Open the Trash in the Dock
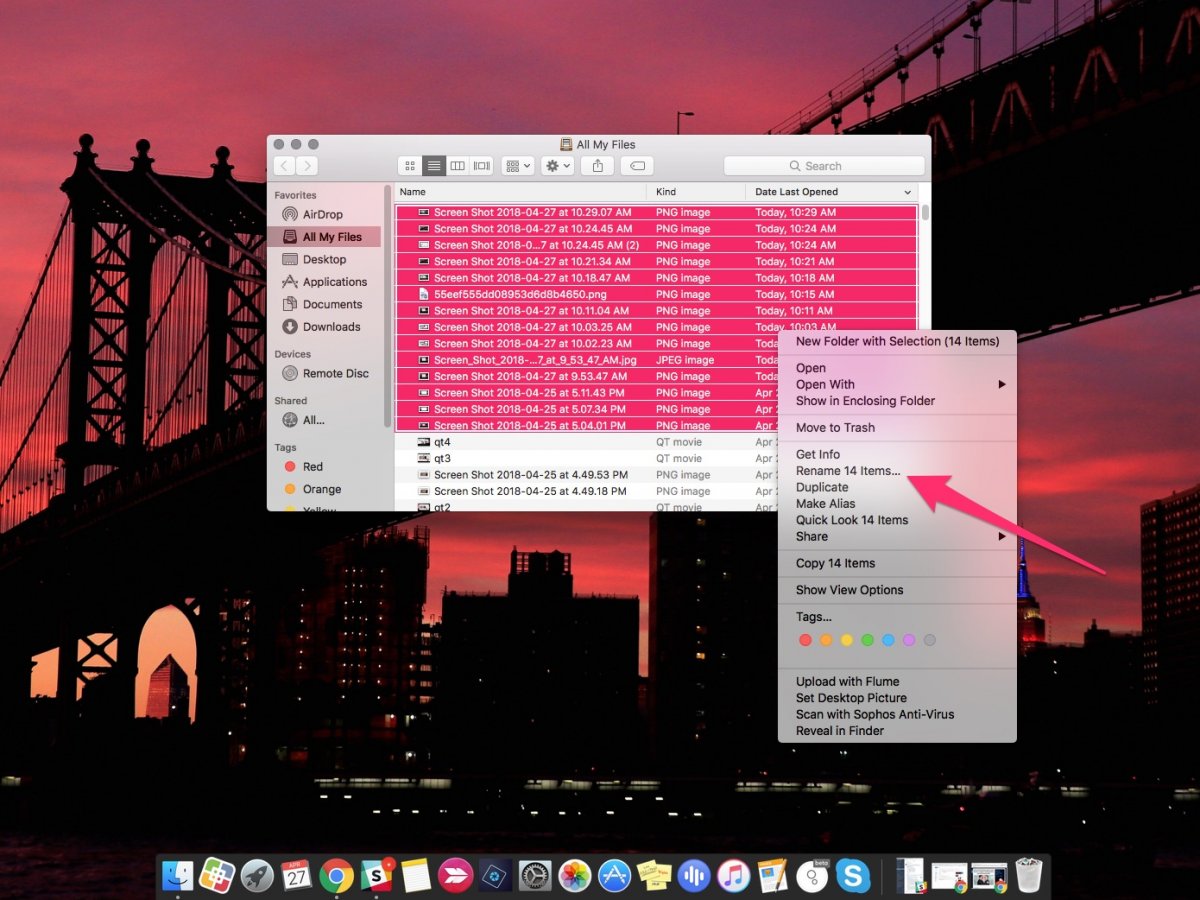Image resolution: width=1200 pixels, height=900 pixels. [x=1028, y=876]
